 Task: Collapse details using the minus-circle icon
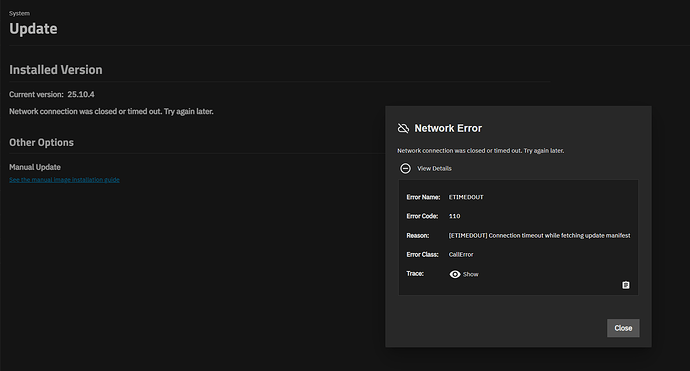pyautogui.click(x=405, y=168)
